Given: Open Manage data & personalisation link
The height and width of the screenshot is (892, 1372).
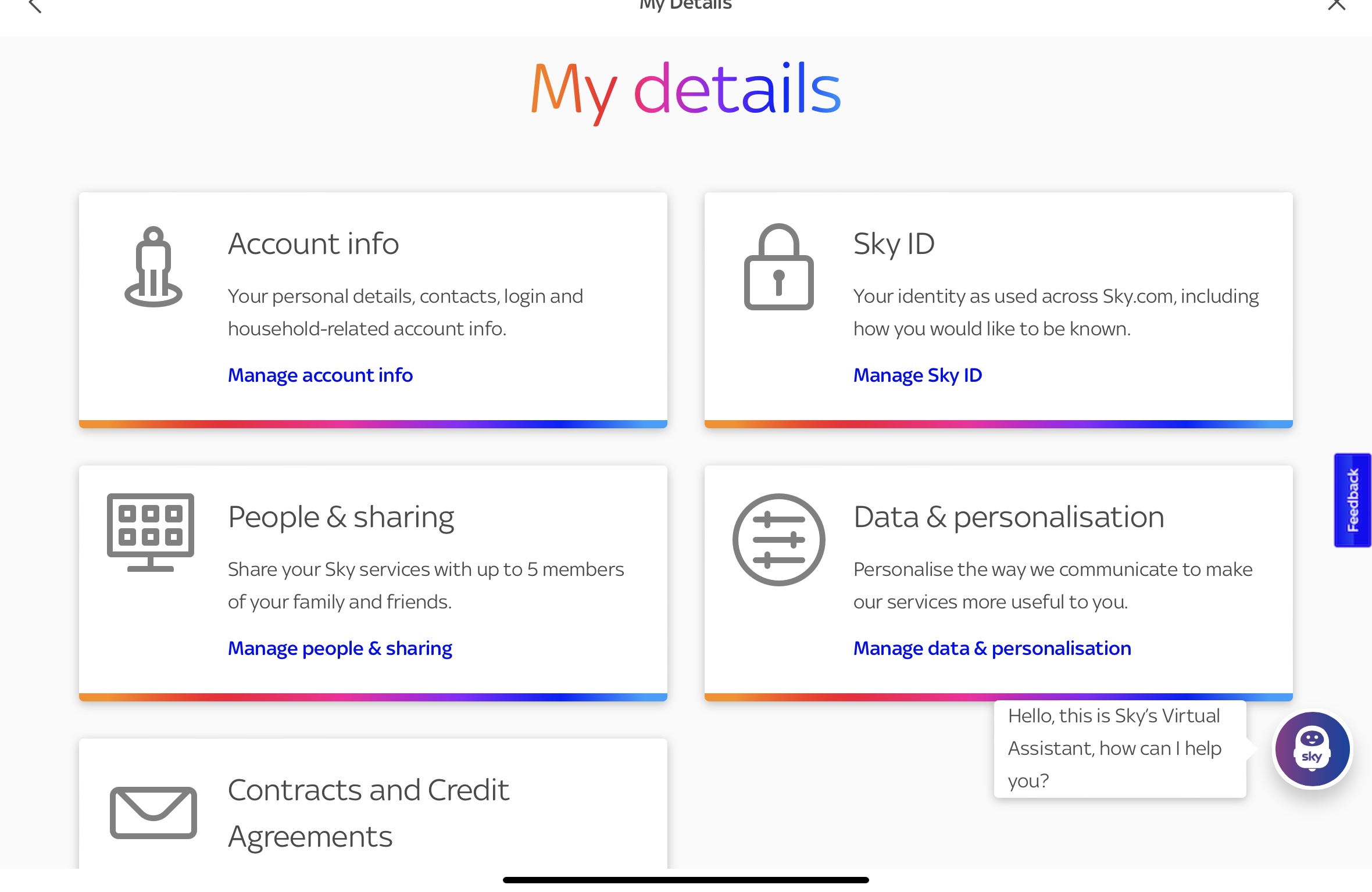Looking at the screenshot, I should [992, 649].
